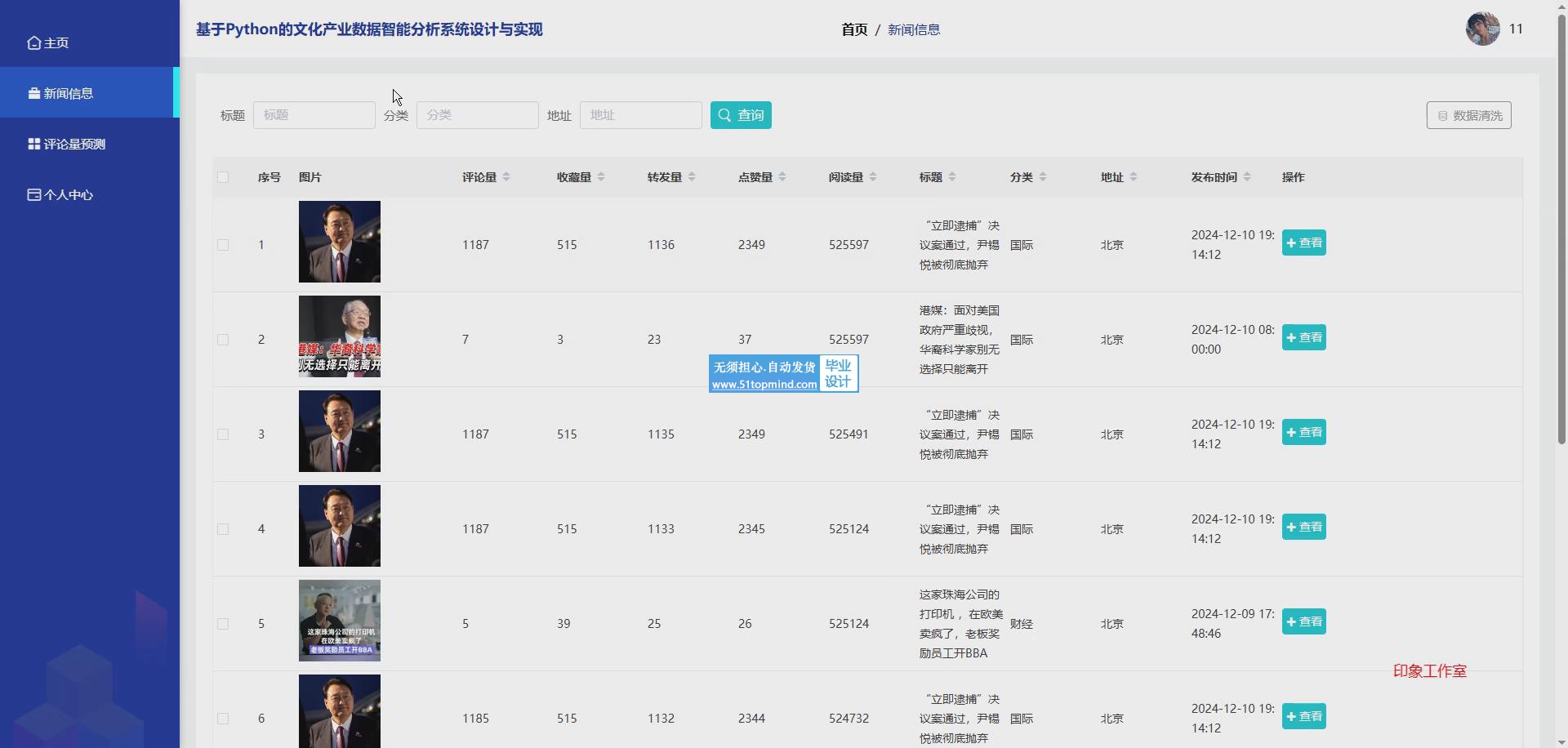
Task: Sort the table by 阅读量 column
Action: coord(873,177)
